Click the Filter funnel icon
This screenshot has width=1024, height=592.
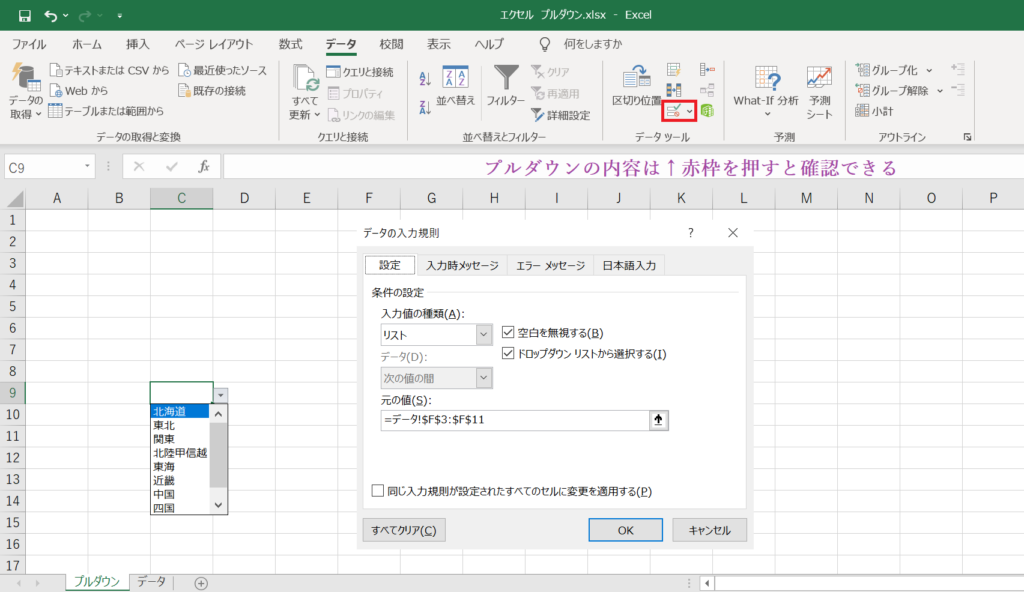tap(507, 78)
